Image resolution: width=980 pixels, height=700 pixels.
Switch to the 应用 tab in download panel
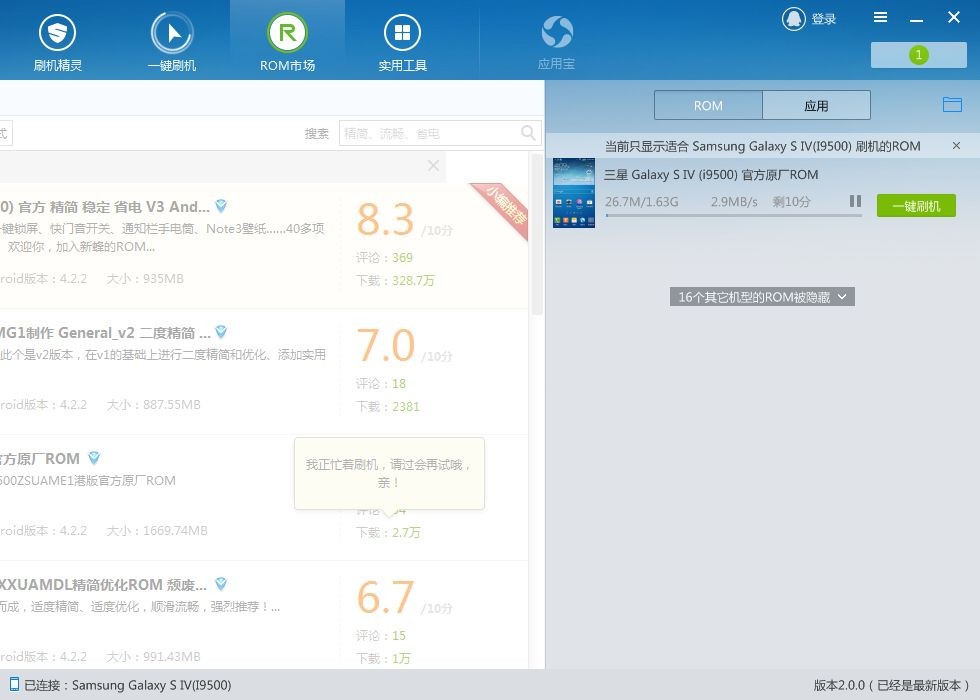[x=816, y=105]
